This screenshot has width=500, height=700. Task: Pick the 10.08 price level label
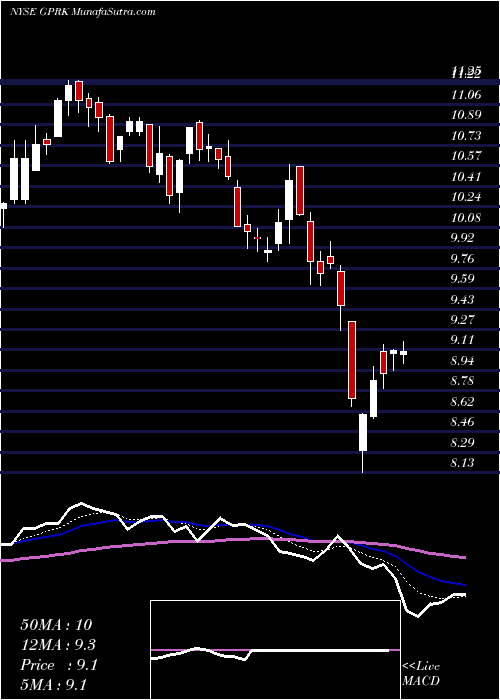[466, 217]
